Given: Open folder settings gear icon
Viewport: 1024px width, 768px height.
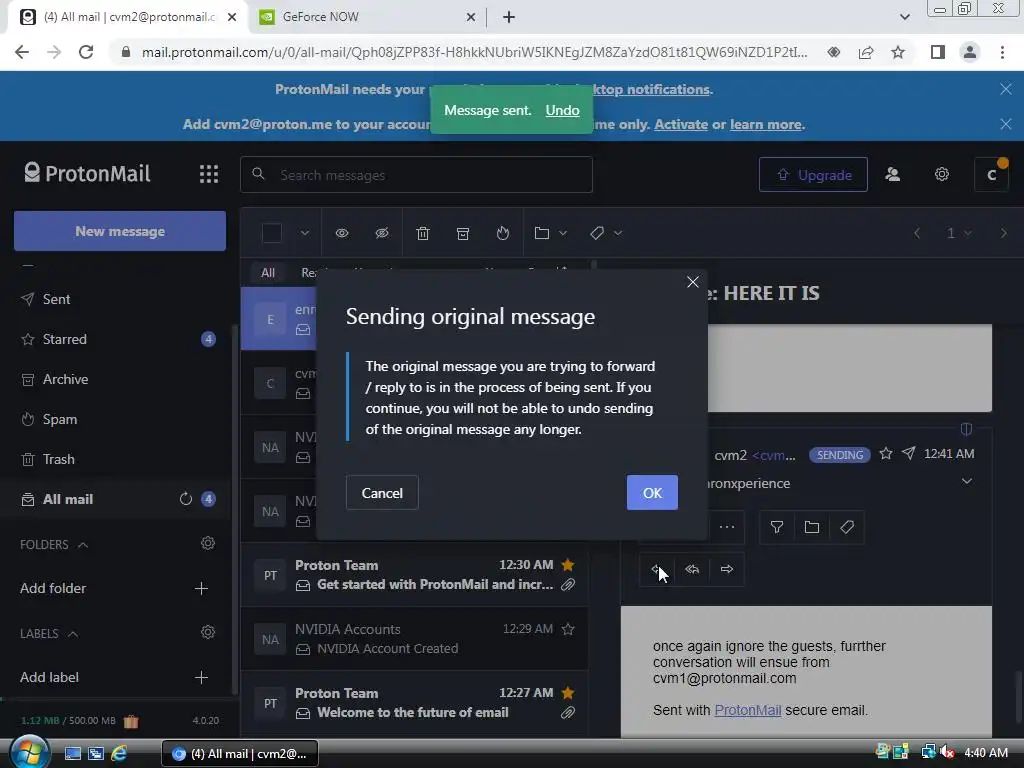Looking at the screenshot, I should click(208, 543).
